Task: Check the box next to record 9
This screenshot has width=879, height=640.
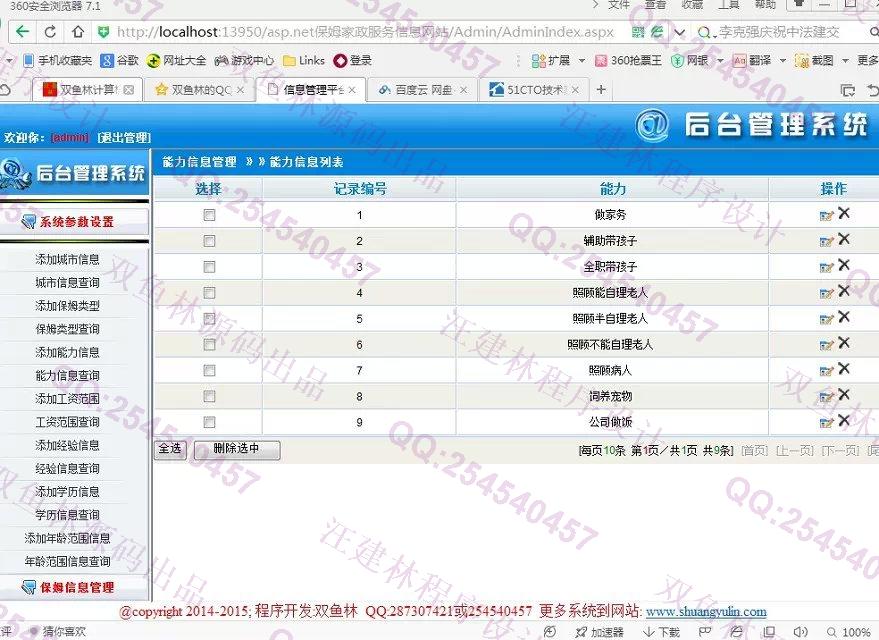Action: point(209,423)
